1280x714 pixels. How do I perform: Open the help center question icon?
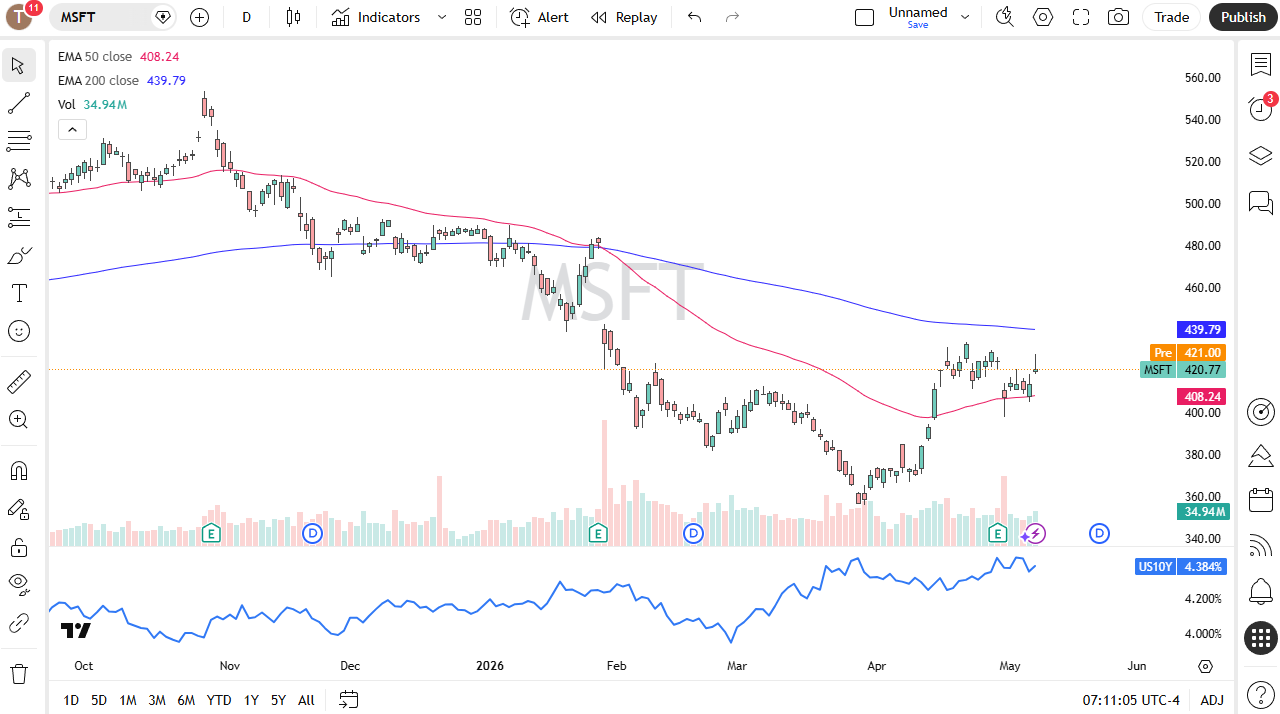(1260, 693)
